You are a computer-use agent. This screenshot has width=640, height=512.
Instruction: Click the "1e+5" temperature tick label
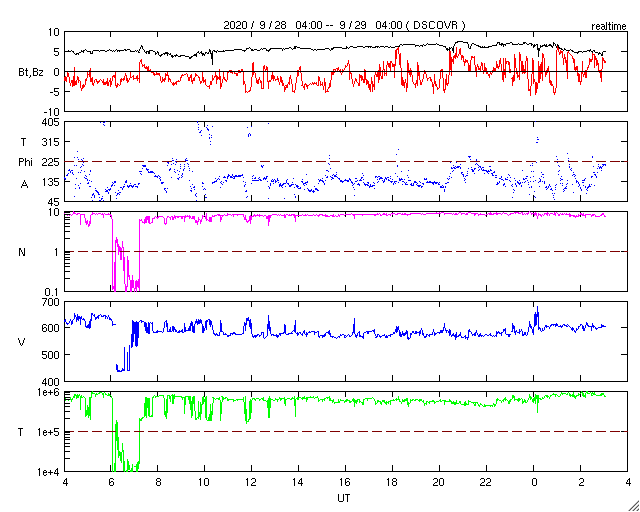pos(49,432)
